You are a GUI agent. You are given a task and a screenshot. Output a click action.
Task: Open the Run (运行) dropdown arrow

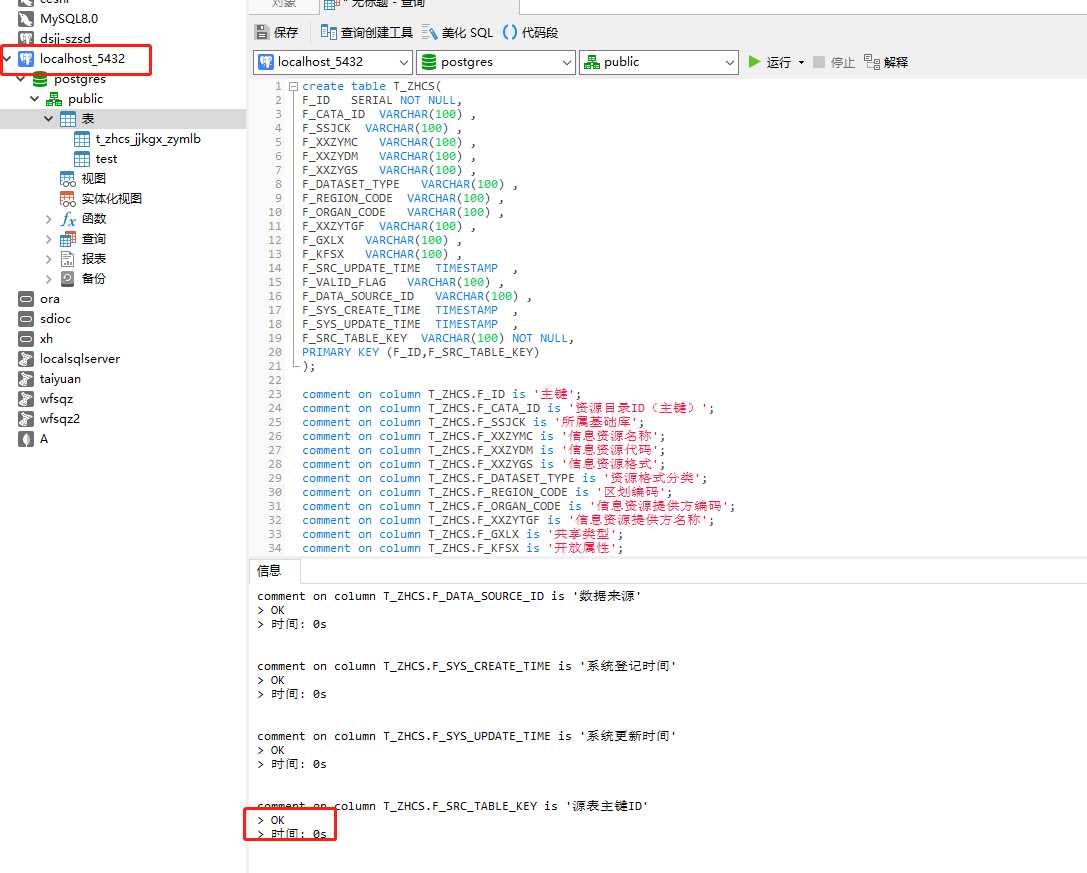tap(801, 62)
